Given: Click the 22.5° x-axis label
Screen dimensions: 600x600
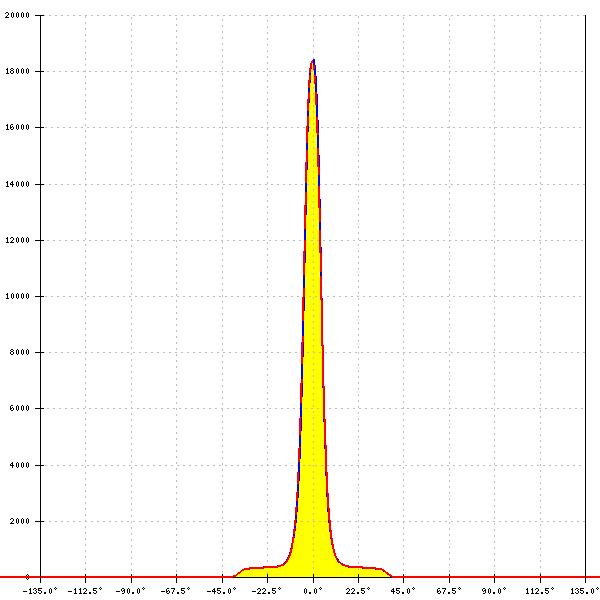Looking at the screenshot, I should [358, 590].
